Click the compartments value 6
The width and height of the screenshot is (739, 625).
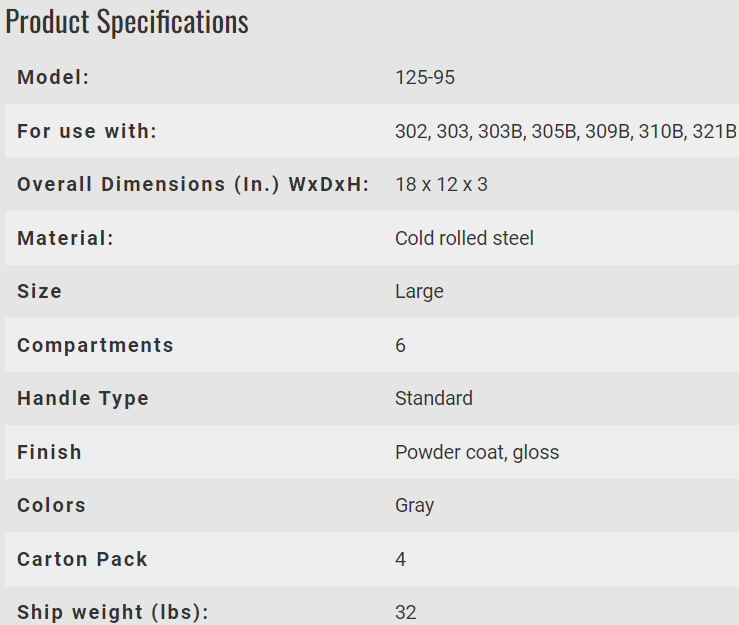(x=400, y=345)
